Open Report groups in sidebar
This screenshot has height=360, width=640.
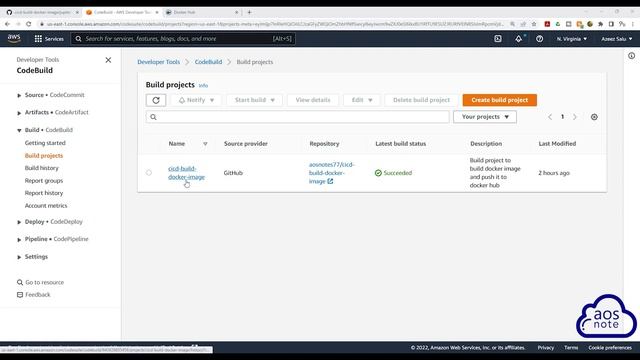click(44, 180)
